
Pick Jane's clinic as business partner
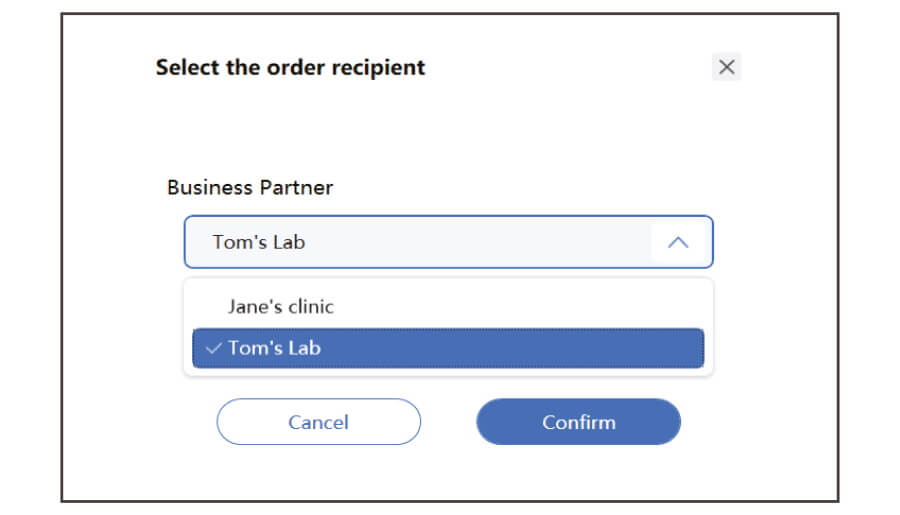pos(448,307)
